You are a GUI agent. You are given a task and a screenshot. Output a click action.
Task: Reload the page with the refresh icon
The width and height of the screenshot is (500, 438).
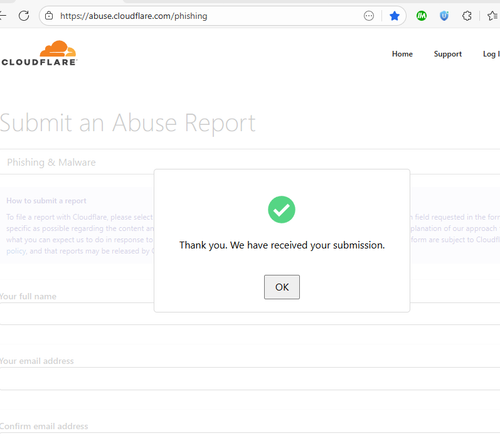click(24, 16)
